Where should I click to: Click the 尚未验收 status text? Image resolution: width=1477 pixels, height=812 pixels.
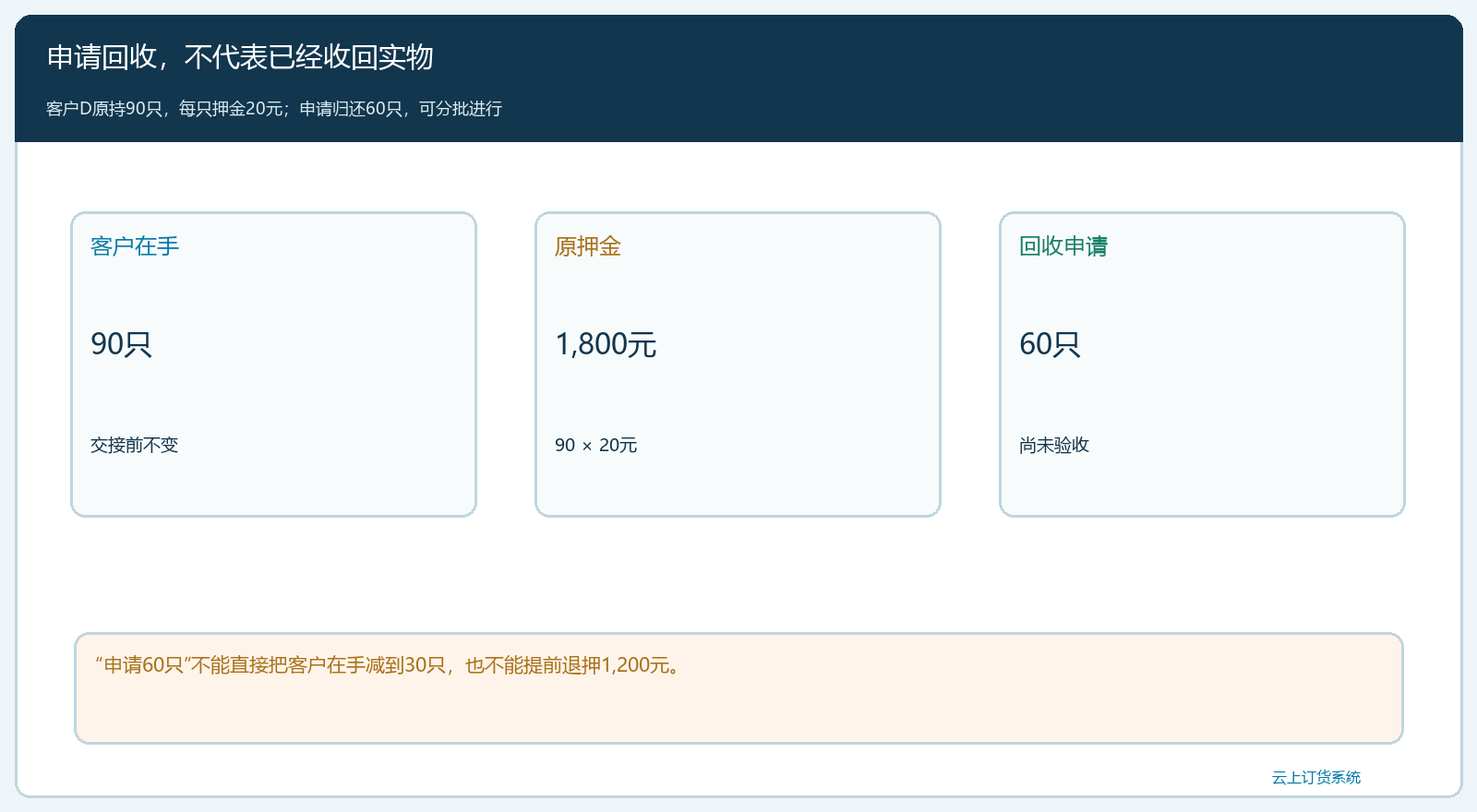pyautogui.click(x=1054, y=445)
